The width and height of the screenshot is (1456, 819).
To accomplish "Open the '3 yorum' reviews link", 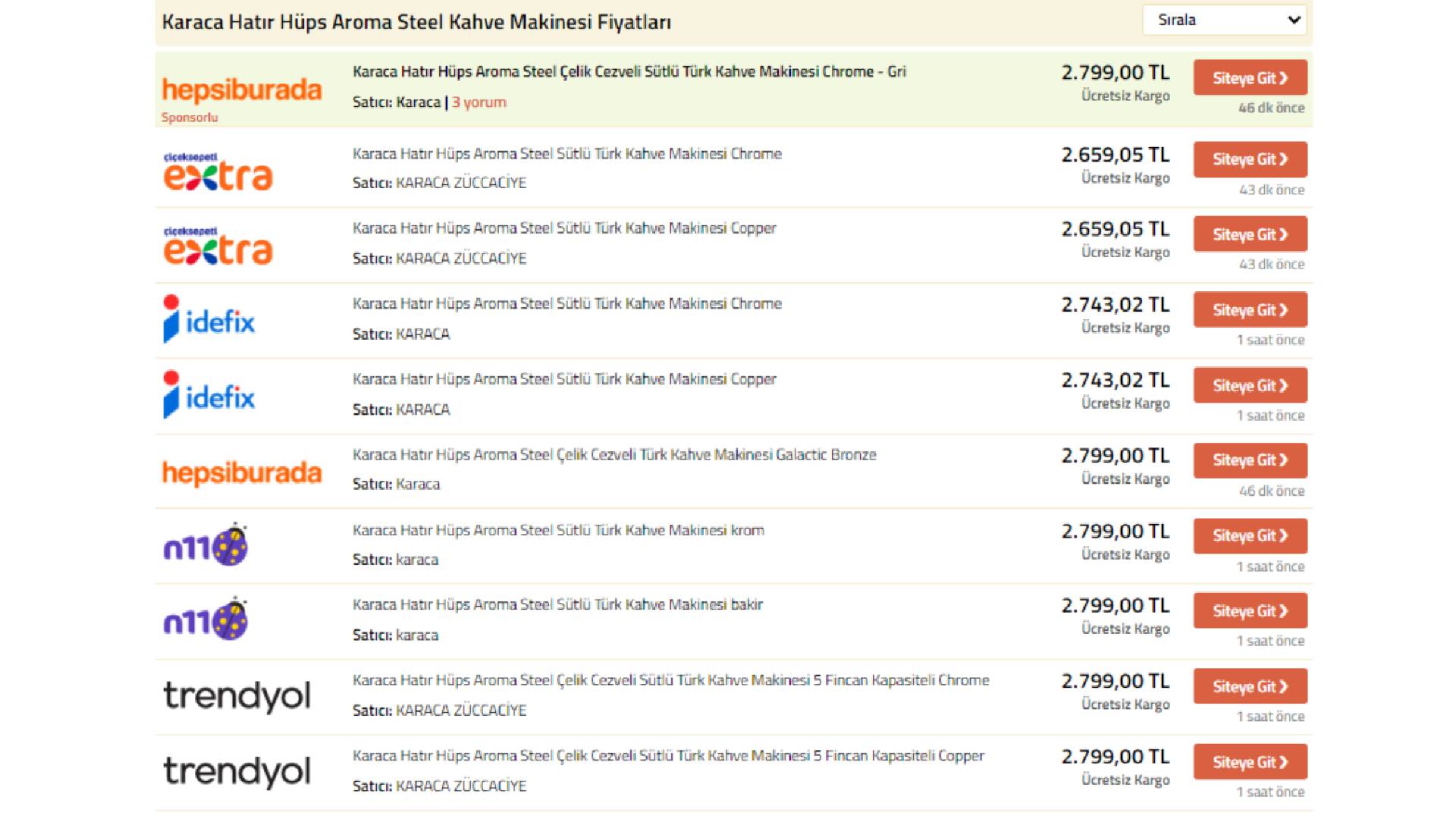I will click(x=479, y=102).
